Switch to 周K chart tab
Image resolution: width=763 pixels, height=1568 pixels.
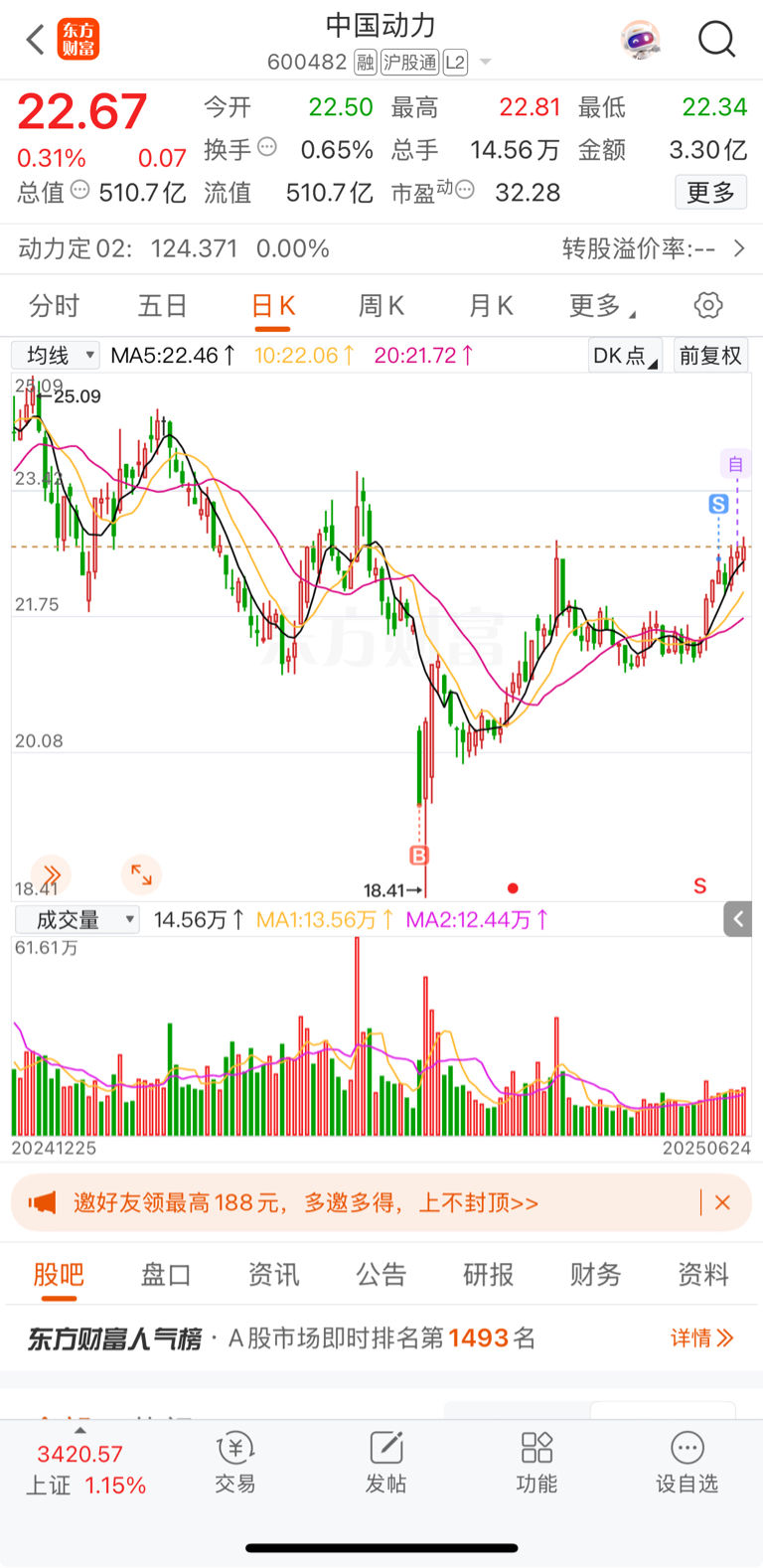tap(381, 306)
